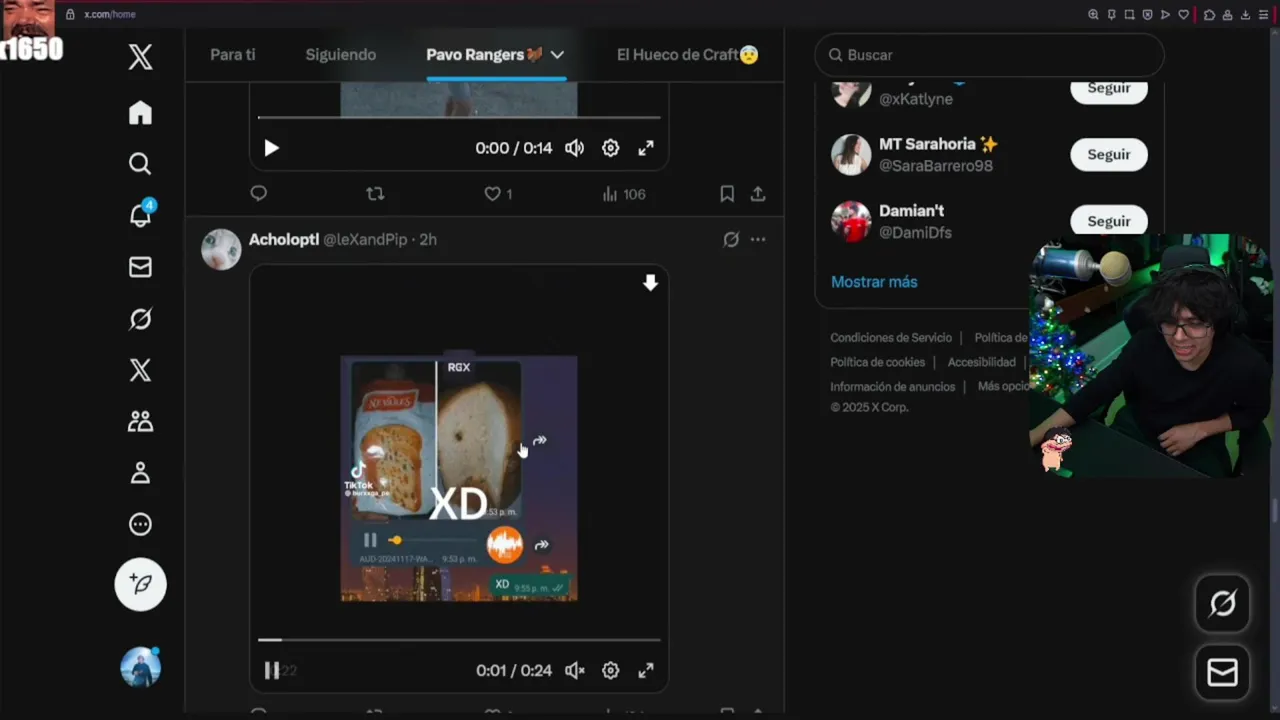Follow @xKatlyne with Seguir button
1280x720 pixels.
click(x=1109, y=89)
